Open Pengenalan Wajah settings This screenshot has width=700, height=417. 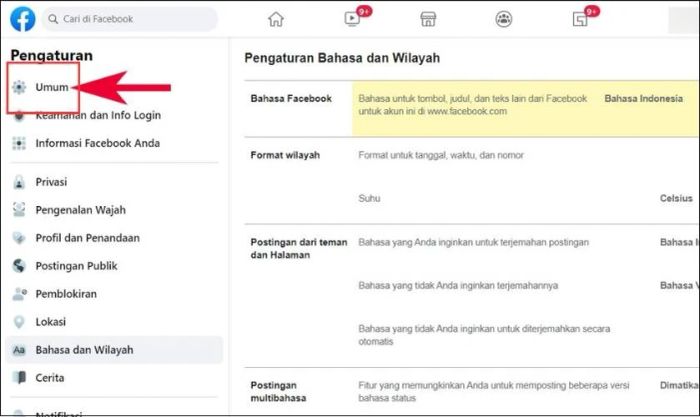(80, 210)
